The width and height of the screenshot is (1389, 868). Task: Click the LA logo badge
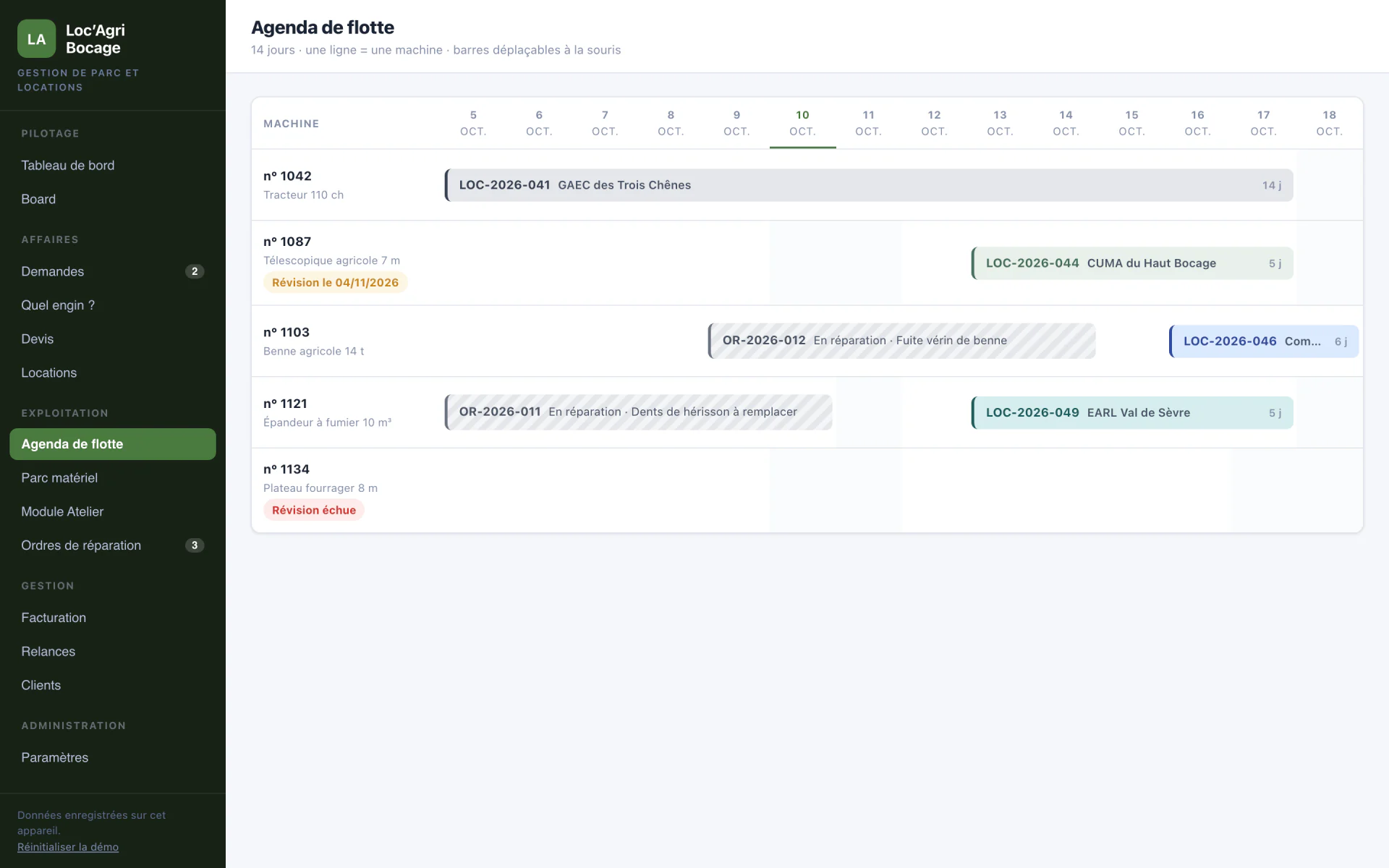[x=36, y=38]
